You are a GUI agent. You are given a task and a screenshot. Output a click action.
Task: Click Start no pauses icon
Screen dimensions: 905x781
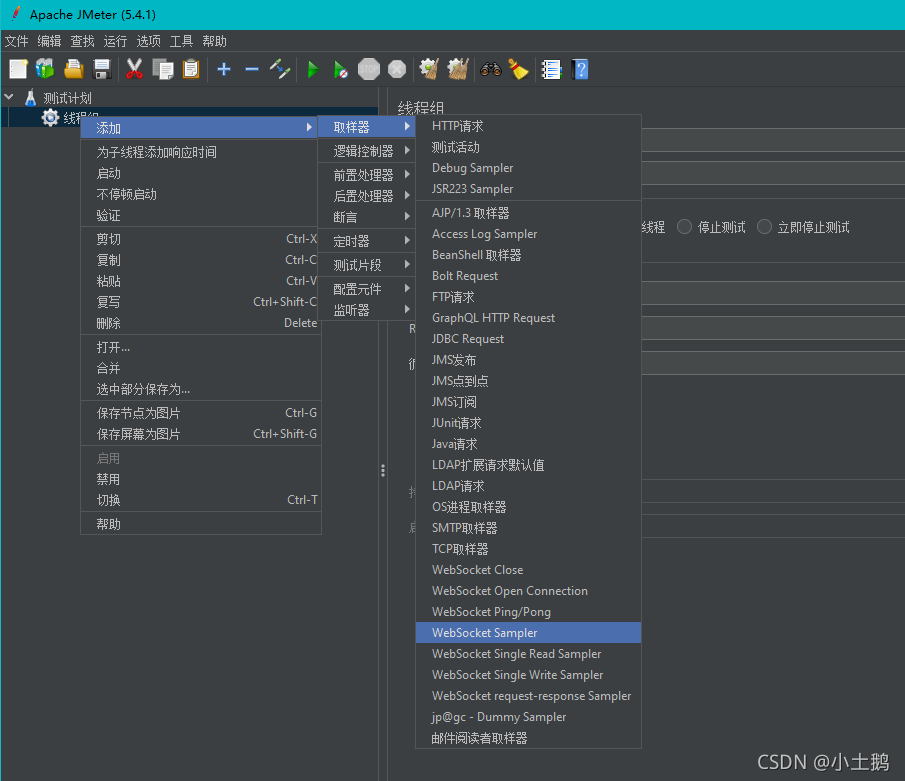pyautogui.click(x=340, y=70)
